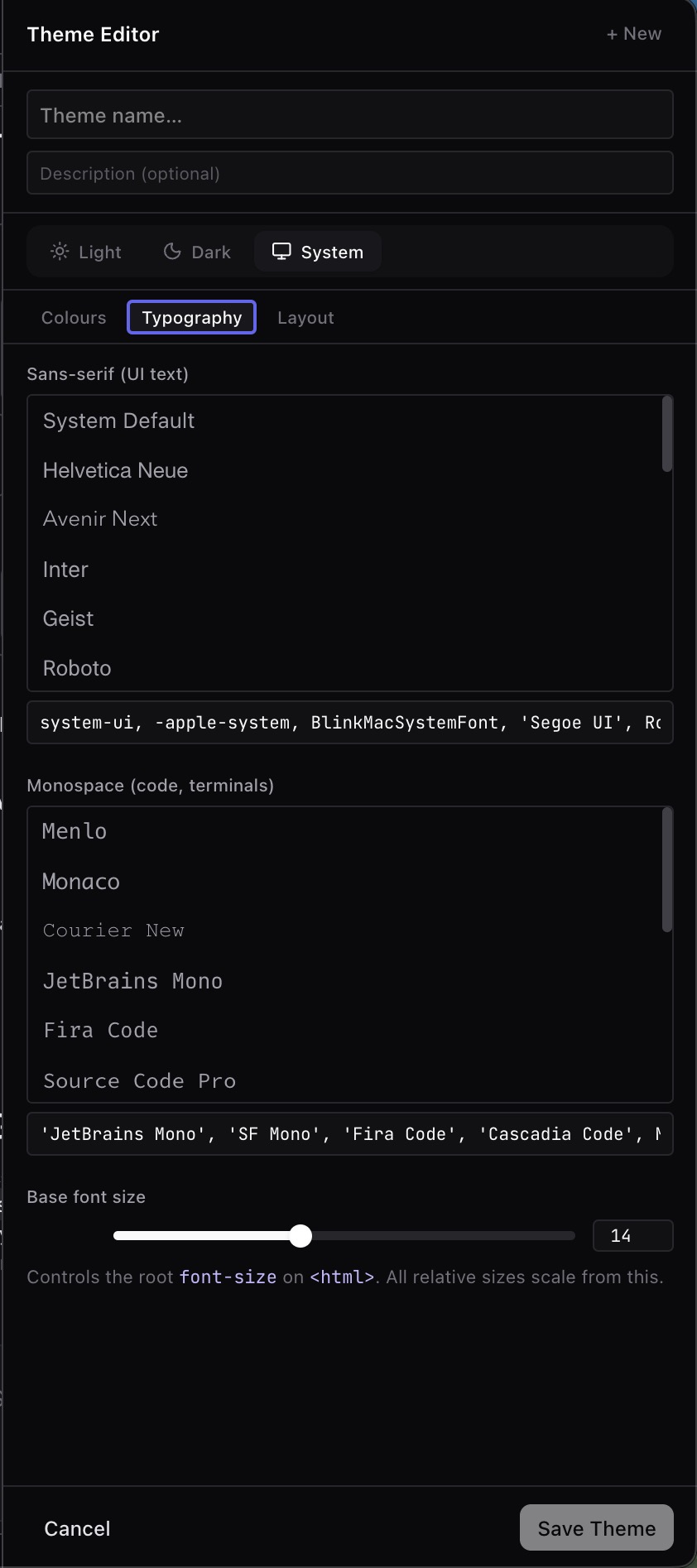Switch to the Colours tab
Image resolution: width=697 pixels, height=1568 pixels.
pyautogui.click(x=74, y=317)
